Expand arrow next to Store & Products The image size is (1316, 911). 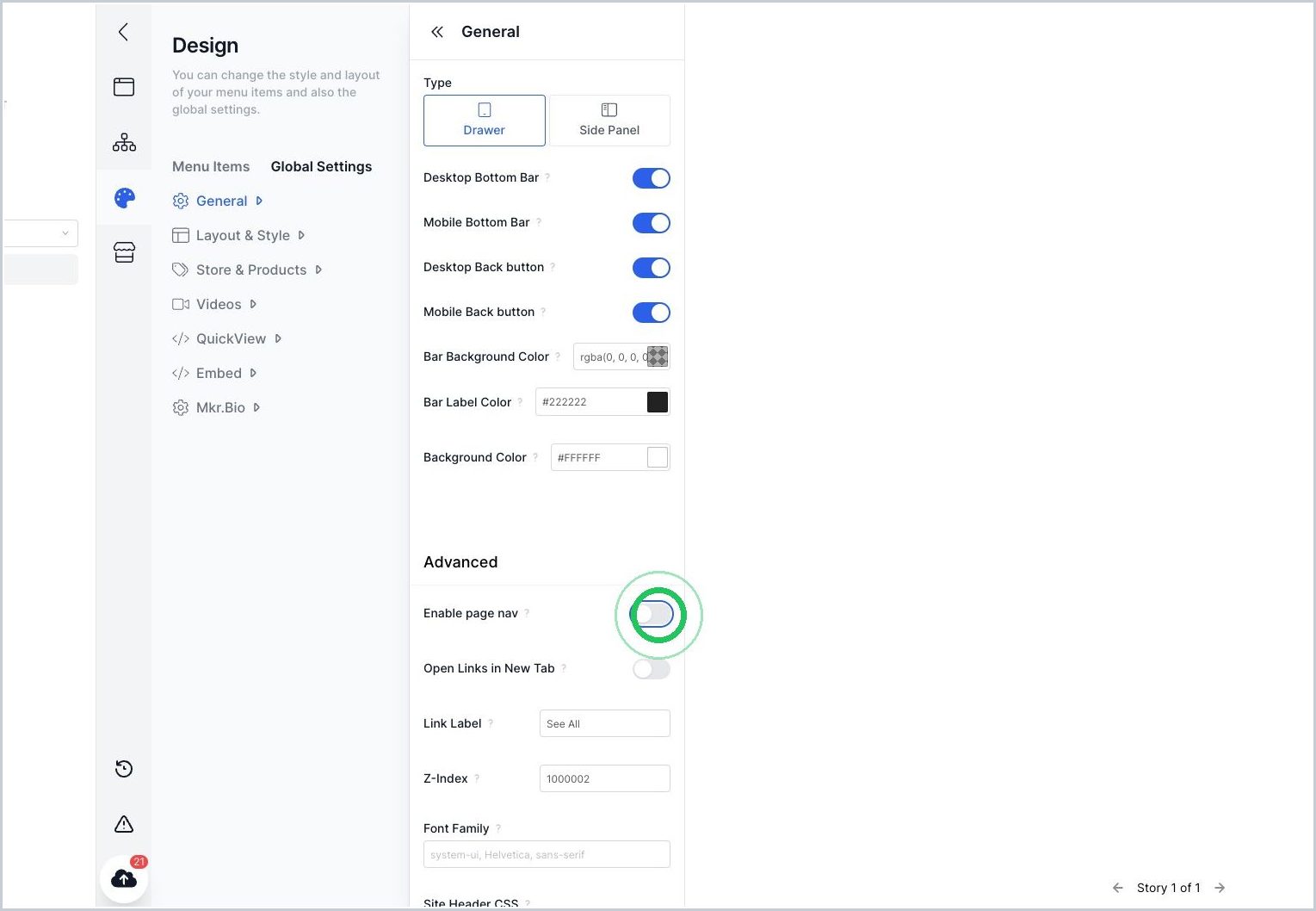pos(318,270)
